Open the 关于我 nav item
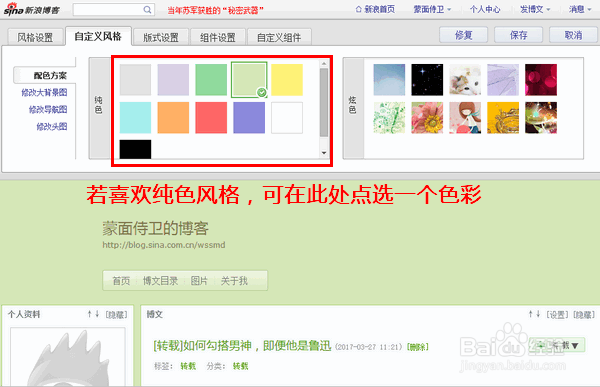The width and height of the screenshot is (600, 387). pos(234,281)
